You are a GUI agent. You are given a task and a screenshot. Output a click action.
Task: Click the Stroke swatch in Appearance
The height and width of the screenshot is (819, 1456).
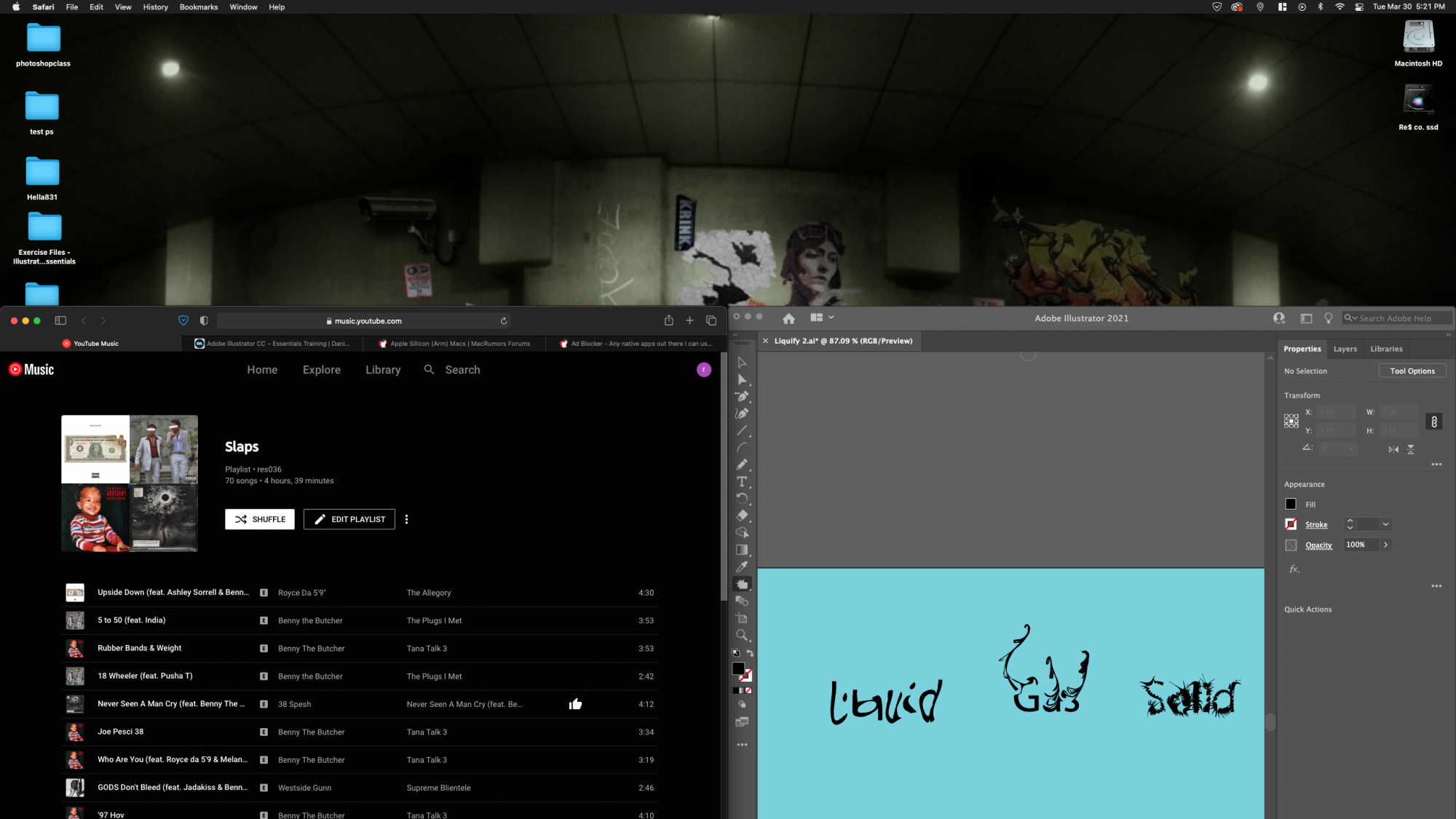[1291, 524]
